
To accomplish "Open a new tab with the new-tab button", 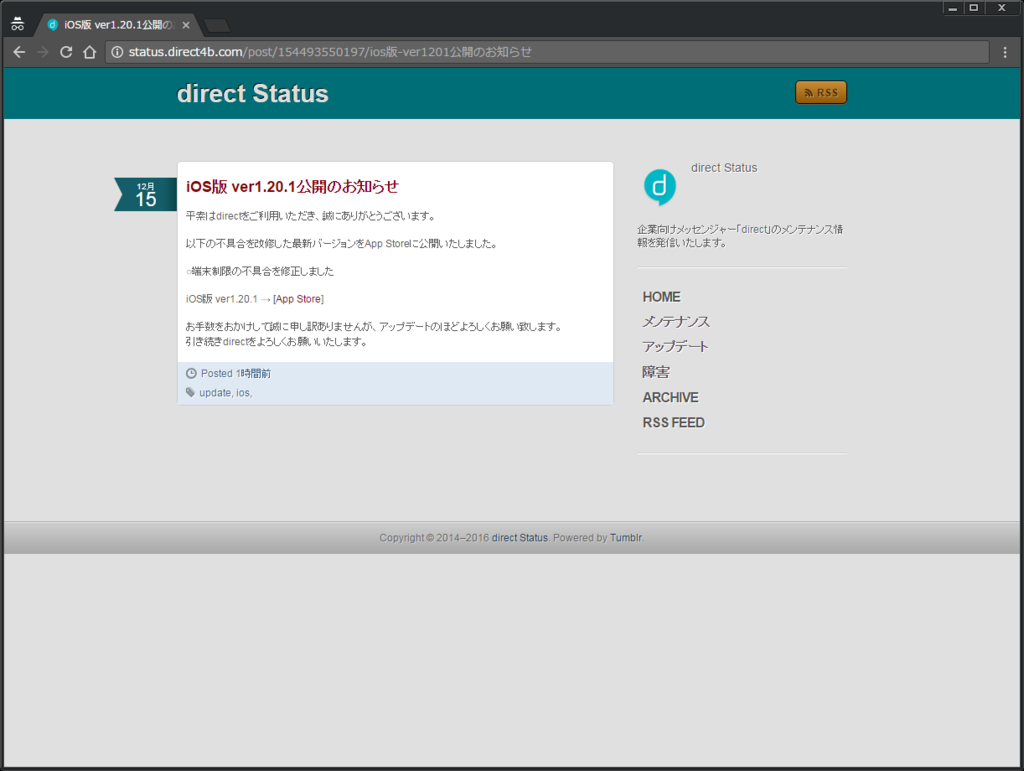I will pyautogui.click(x=217, y=25).
